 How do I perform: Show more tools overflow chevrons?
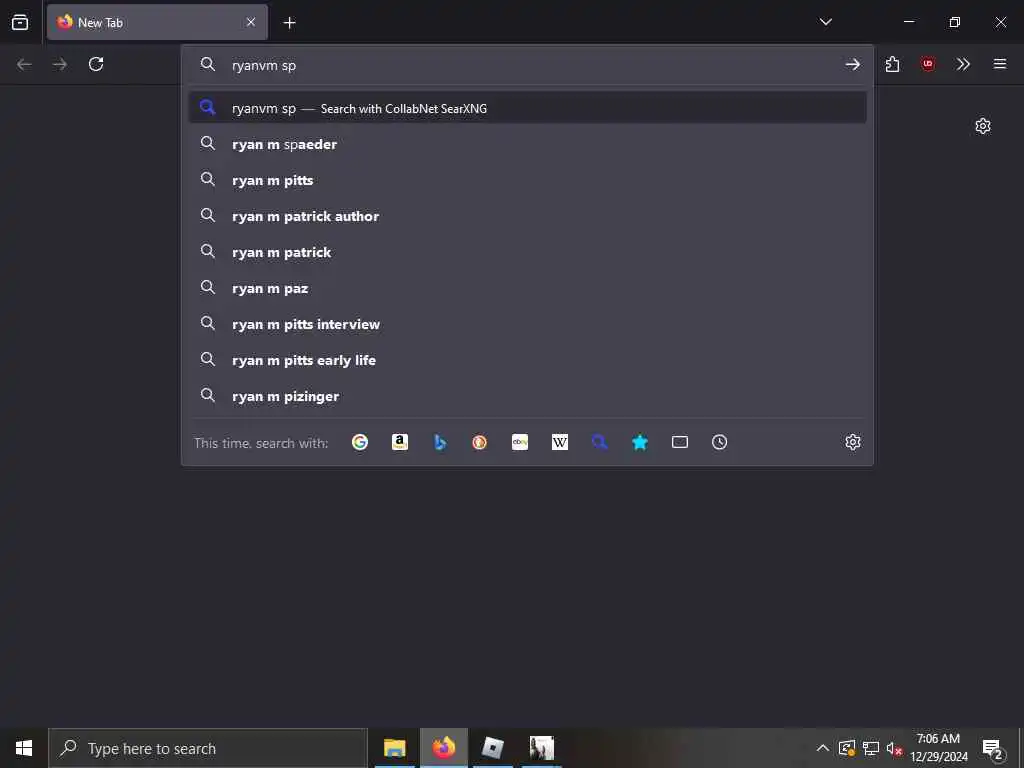click(963, 64)
